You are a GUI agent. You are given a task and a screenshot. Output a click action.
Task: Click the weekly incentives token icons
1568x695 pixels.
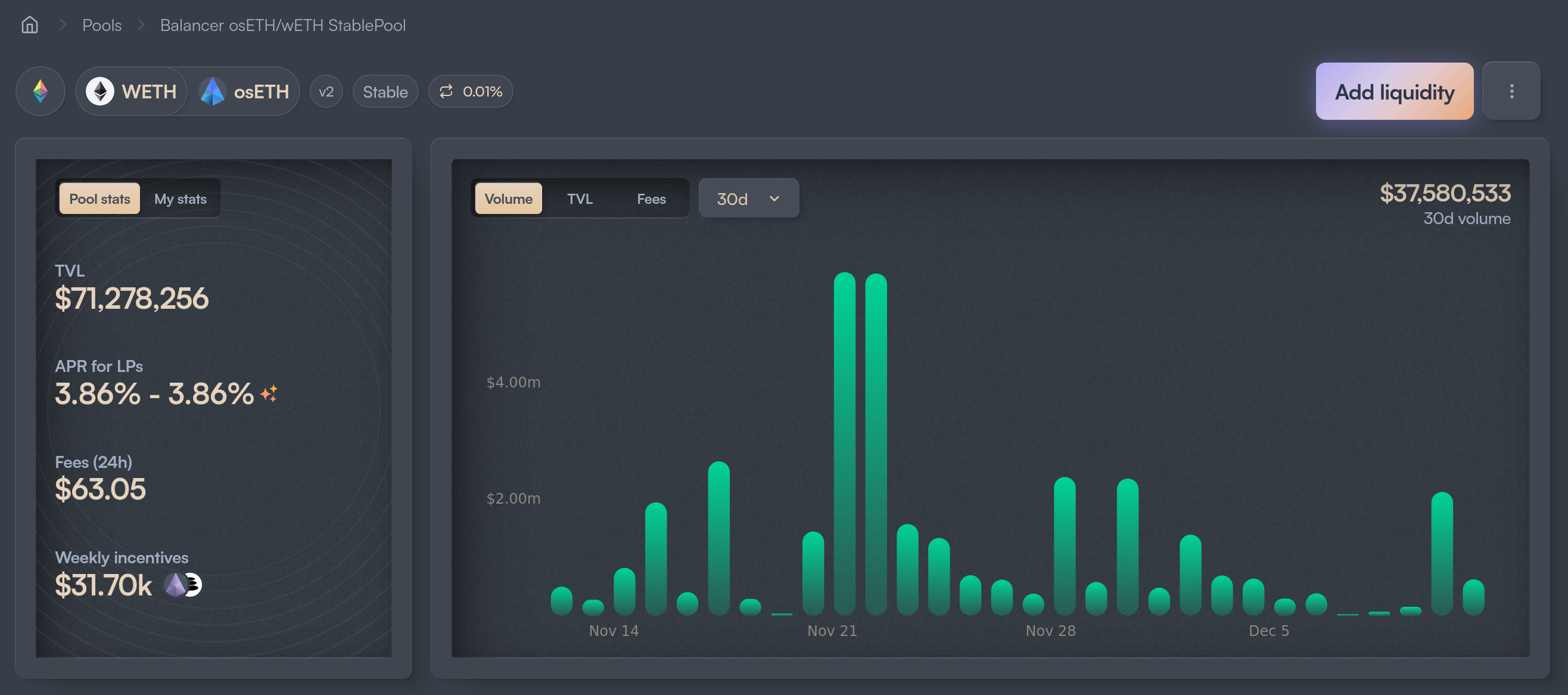coord(183,585)
